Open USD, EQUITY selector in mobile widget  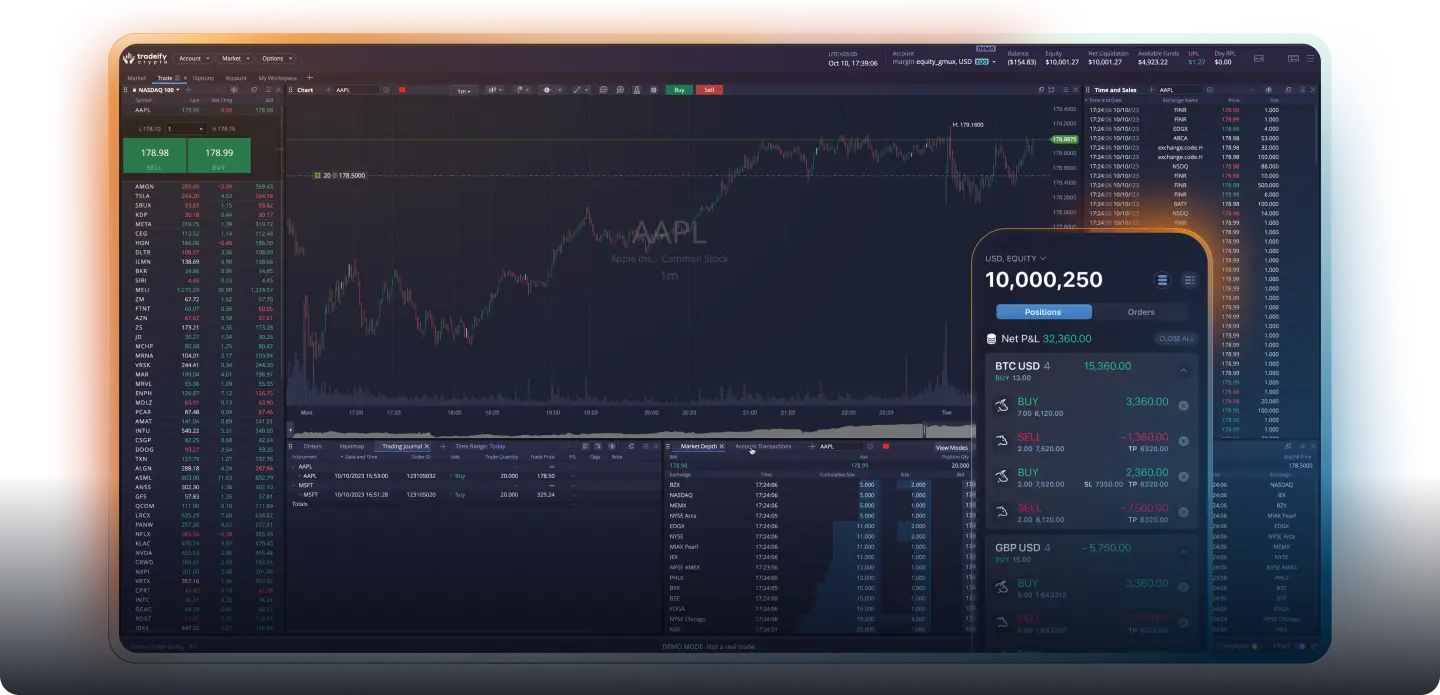click(x=1016, y=258)
